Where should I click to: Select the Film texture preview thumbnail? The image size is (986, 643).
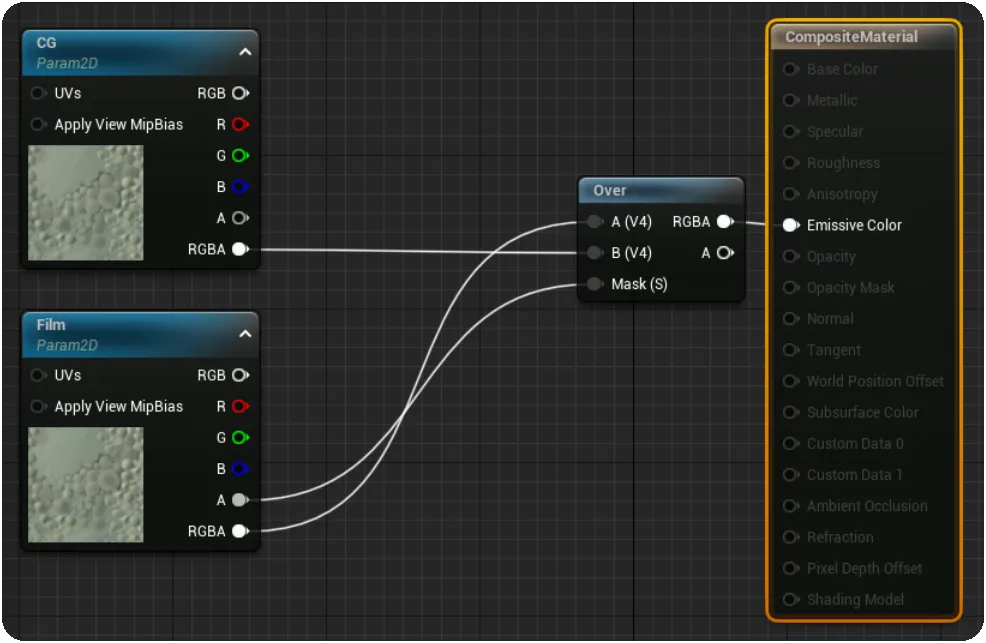click(86, 485)
